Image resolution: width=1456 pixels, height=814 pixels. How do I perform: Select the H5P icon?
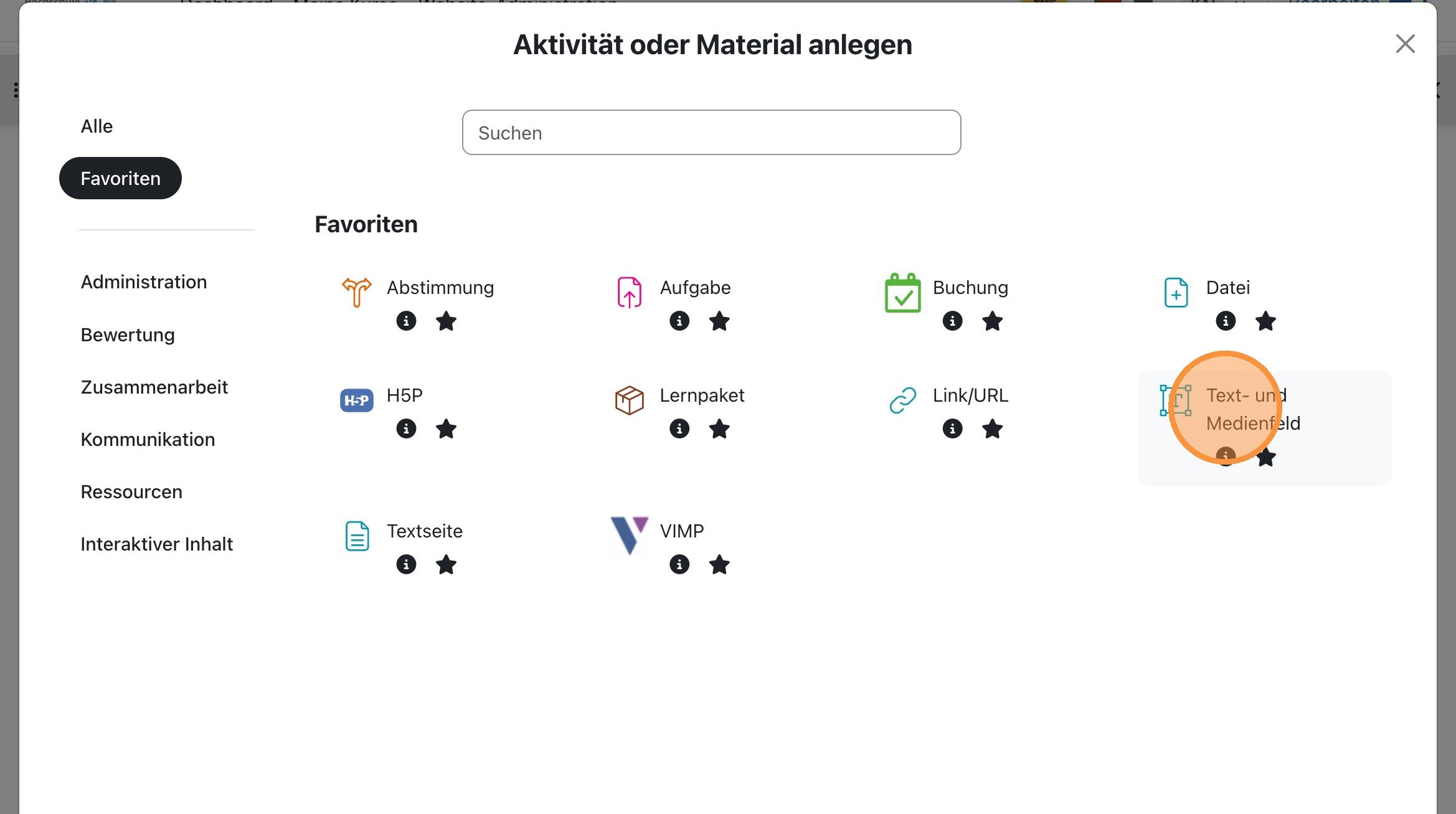356,399
